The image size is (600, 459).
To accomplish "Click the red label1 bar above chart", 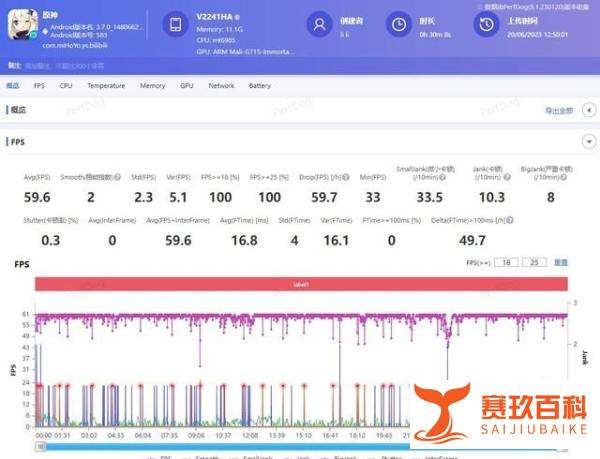I will point(301,285).
